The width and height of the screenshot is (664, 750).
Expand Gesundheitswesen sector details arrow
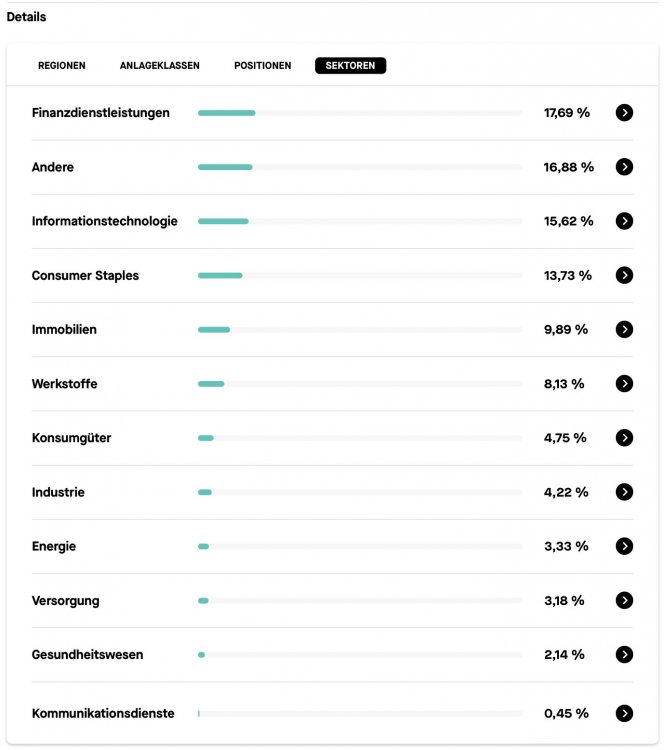624,654
